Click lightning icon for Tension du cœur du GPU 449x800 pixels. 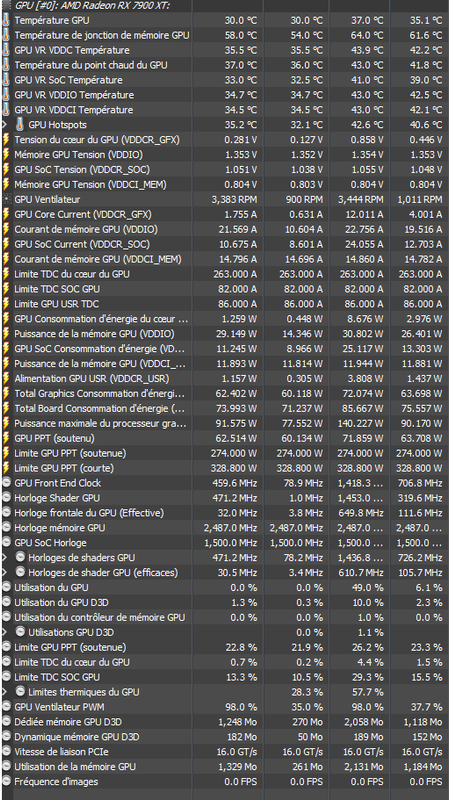pos(6,140)
